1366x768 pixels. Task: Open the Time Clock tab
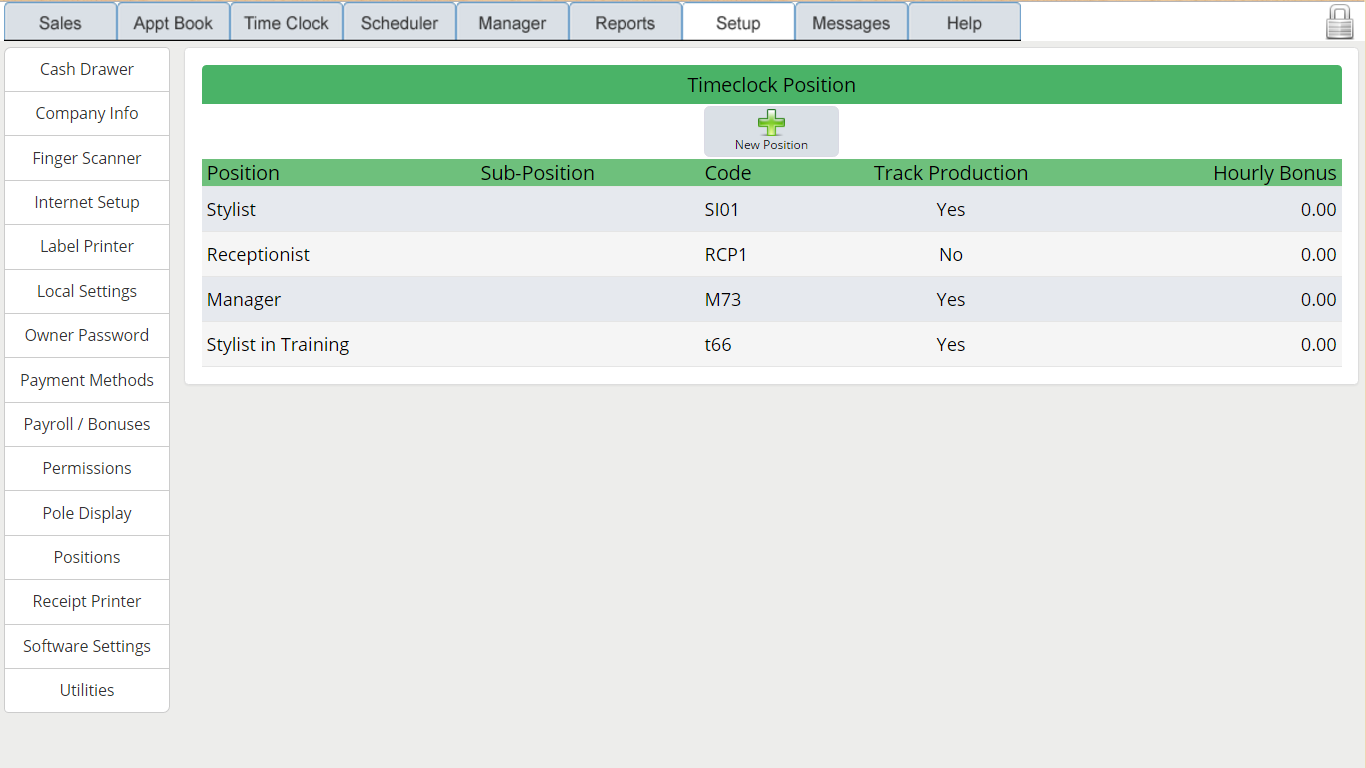(286, 22)
